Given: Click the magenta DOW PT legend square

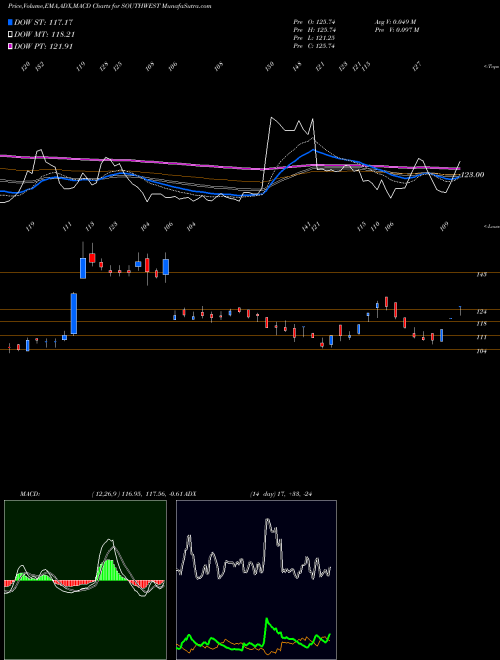Looking at the screenshot, I should (x=10, y=46).
